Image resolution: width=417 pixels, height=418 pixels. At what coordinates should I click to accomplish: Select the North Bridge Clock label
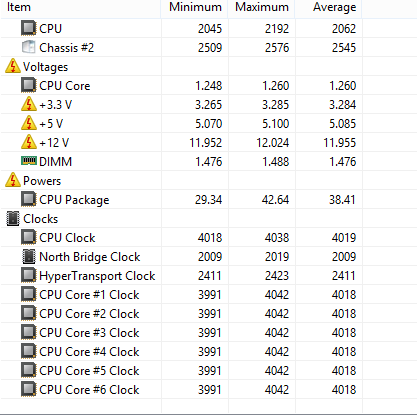tap(90, 256)
